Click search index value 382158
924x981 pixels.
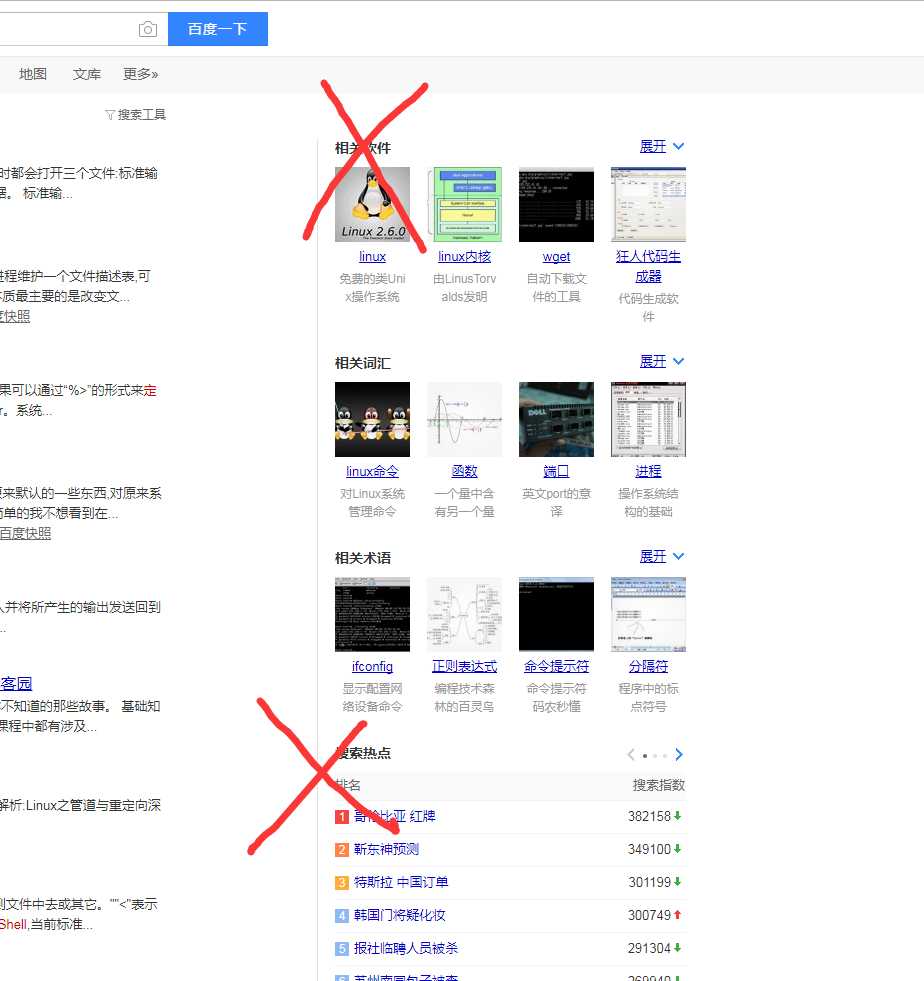click(649, 816)
